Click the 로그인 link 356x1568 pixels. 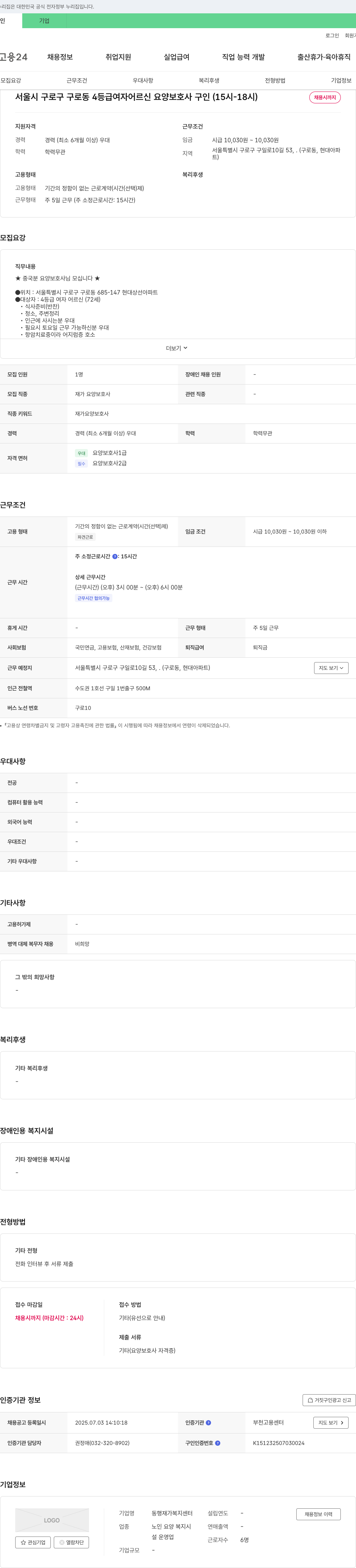tap(332, 35)
